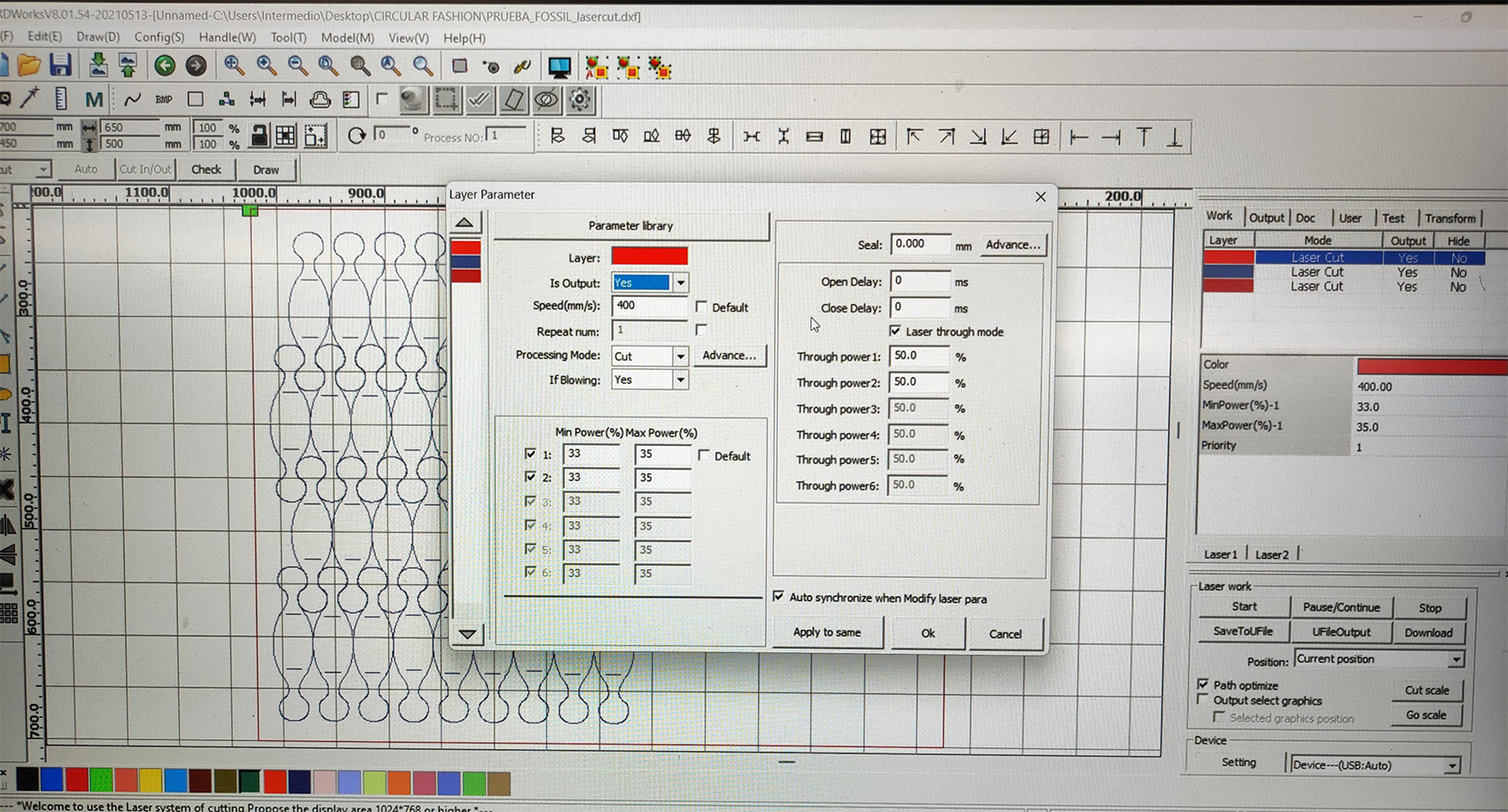This screenshot has height=812, width=1508.
Task: Click the array grid icon beside the padlock
Action: [285, 136]
